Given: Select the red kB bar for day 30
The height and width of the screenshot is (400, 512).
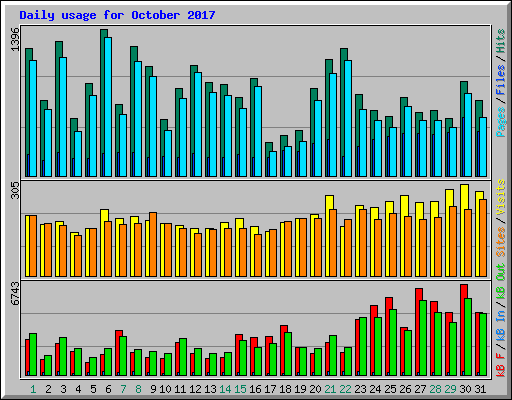Looking at the screenshot, I should point(463,330).
